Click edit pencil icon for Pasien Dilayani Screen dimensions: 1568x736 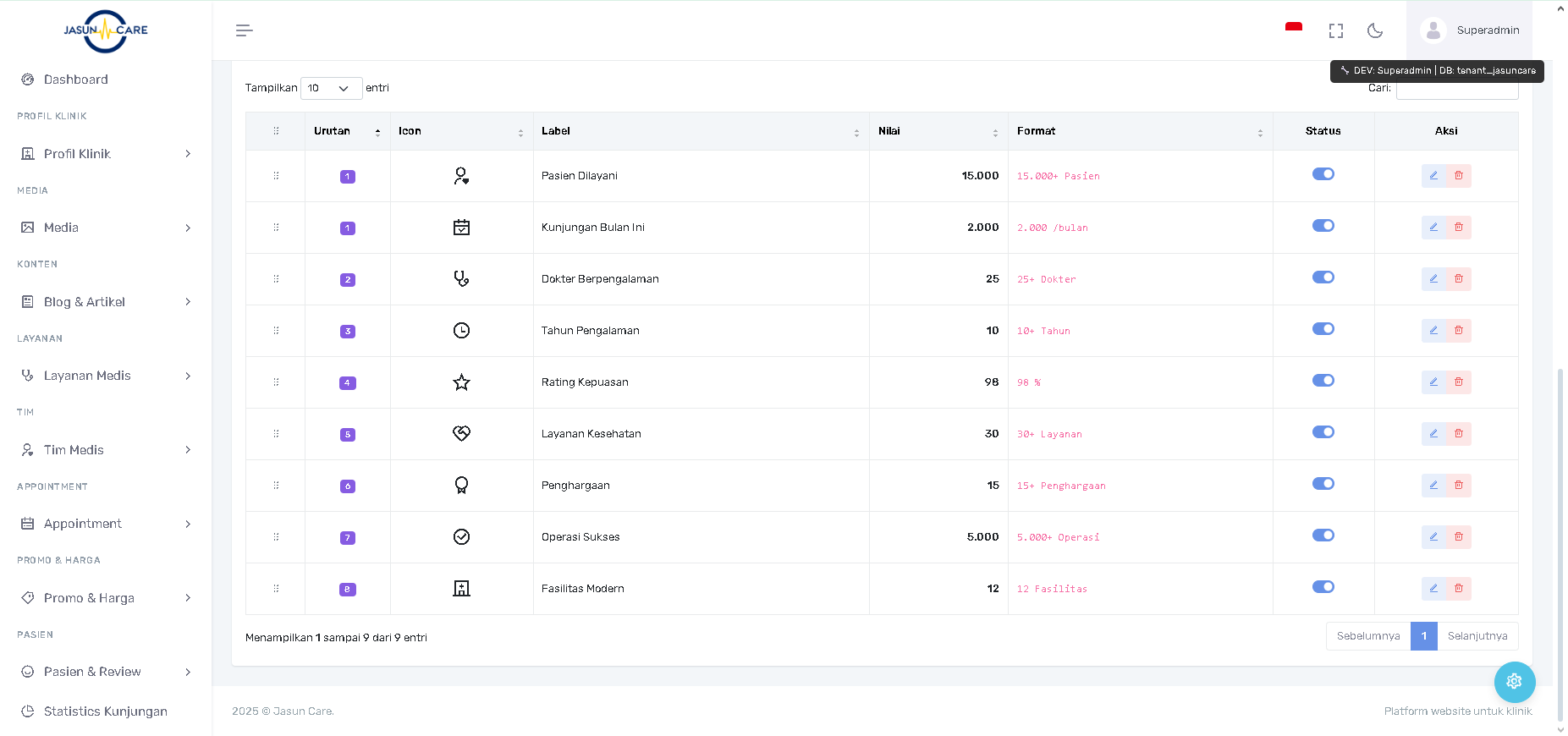pos(1433,176)
